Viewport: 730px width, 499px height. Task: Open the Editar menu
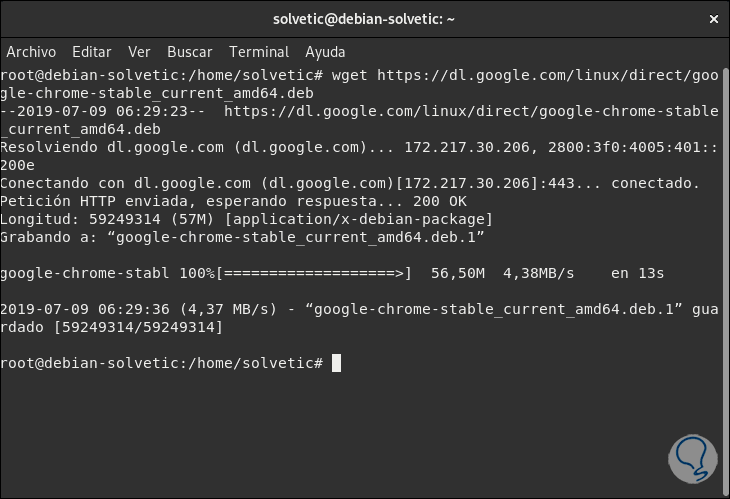tap(92, 52)
